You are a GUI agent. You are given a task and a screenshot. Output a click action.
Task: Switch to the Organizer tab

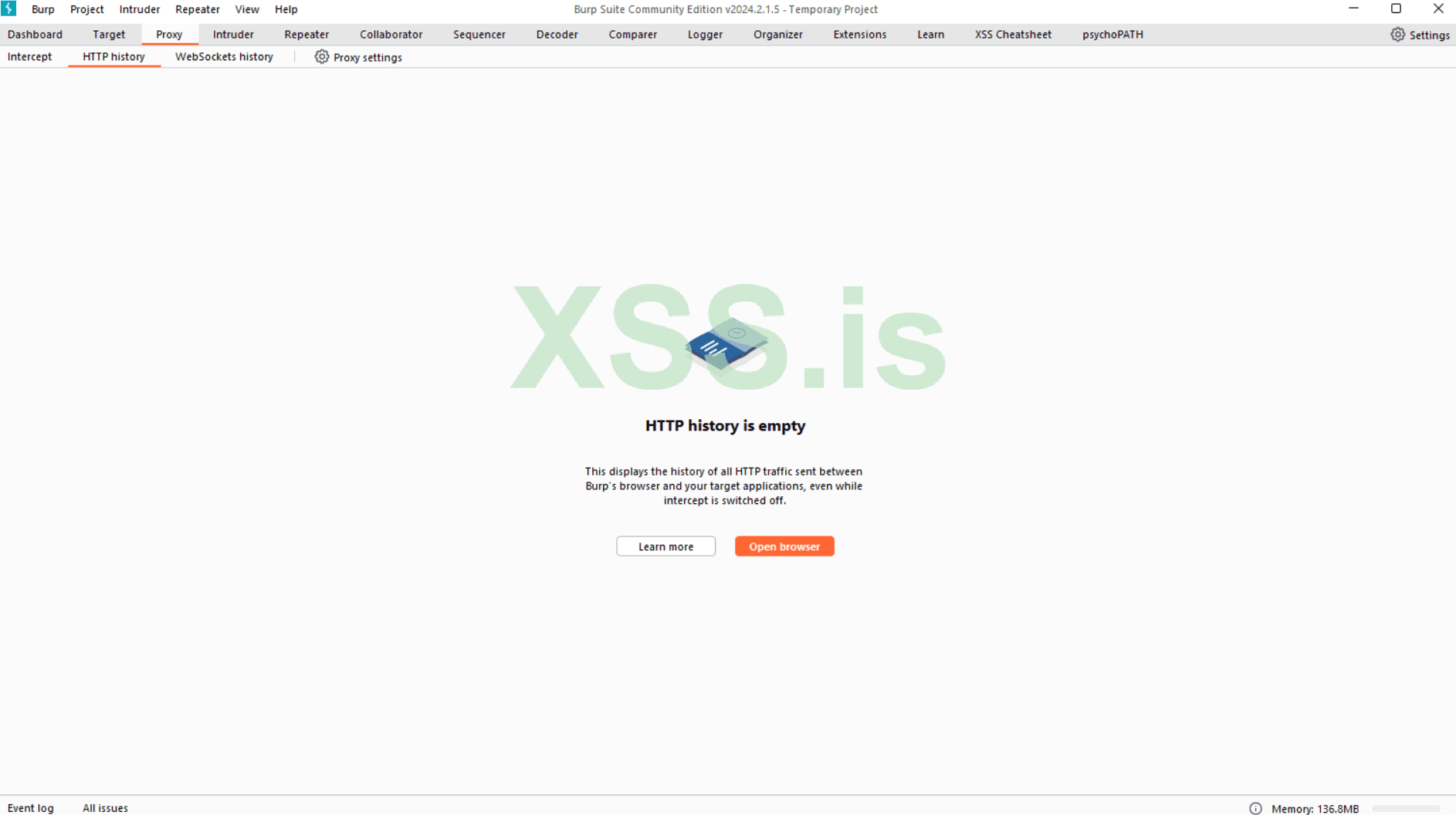click(x=778, y=35)
